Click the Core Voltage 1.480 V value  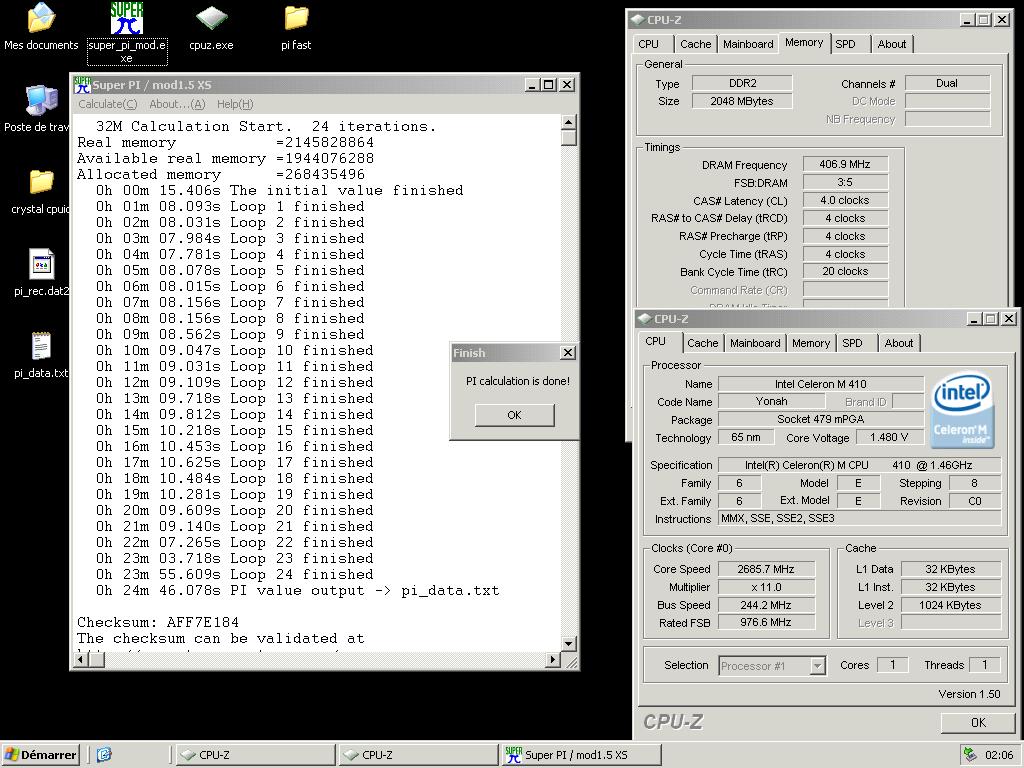click(889, 437)
